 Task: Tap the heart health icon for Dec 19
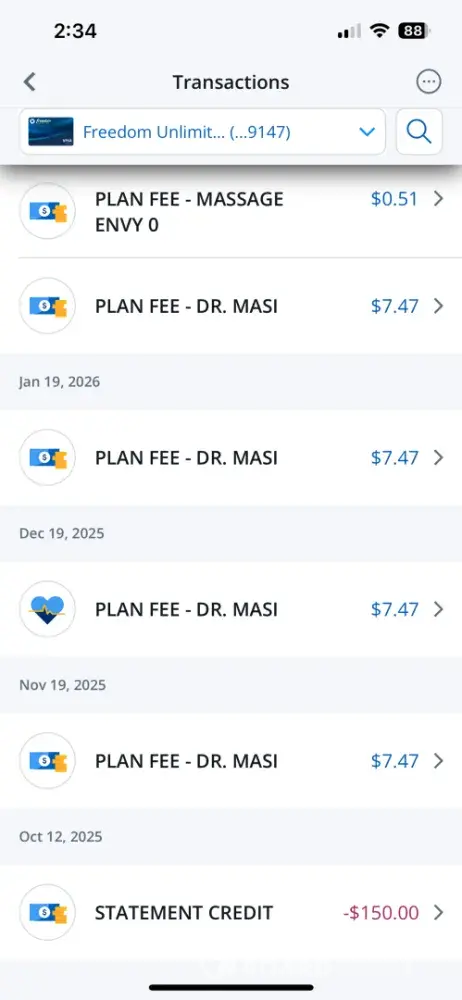tap(47, 609)
